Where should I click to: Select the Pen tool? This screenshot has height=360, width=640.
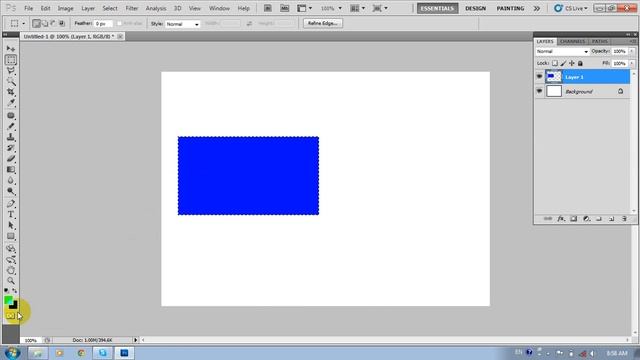click(x=11, y=204)
